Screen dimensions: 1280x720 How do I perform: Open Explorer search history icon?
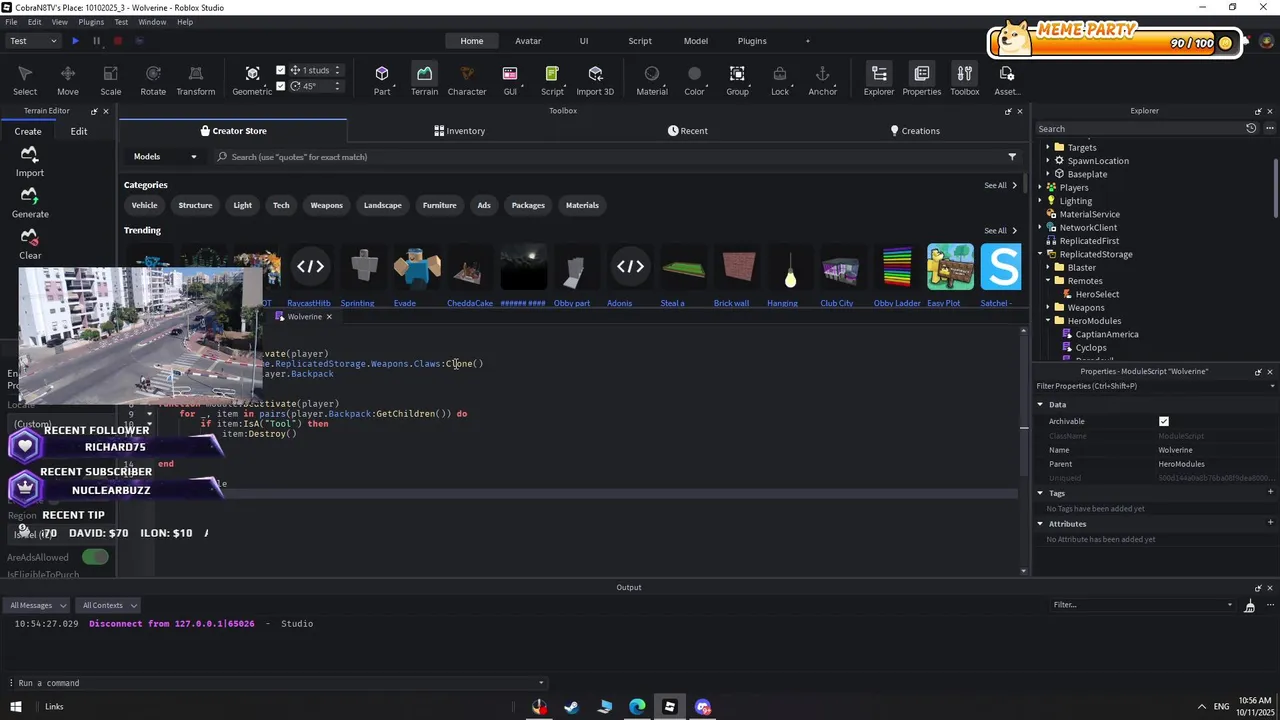(x=1251, y=128)
